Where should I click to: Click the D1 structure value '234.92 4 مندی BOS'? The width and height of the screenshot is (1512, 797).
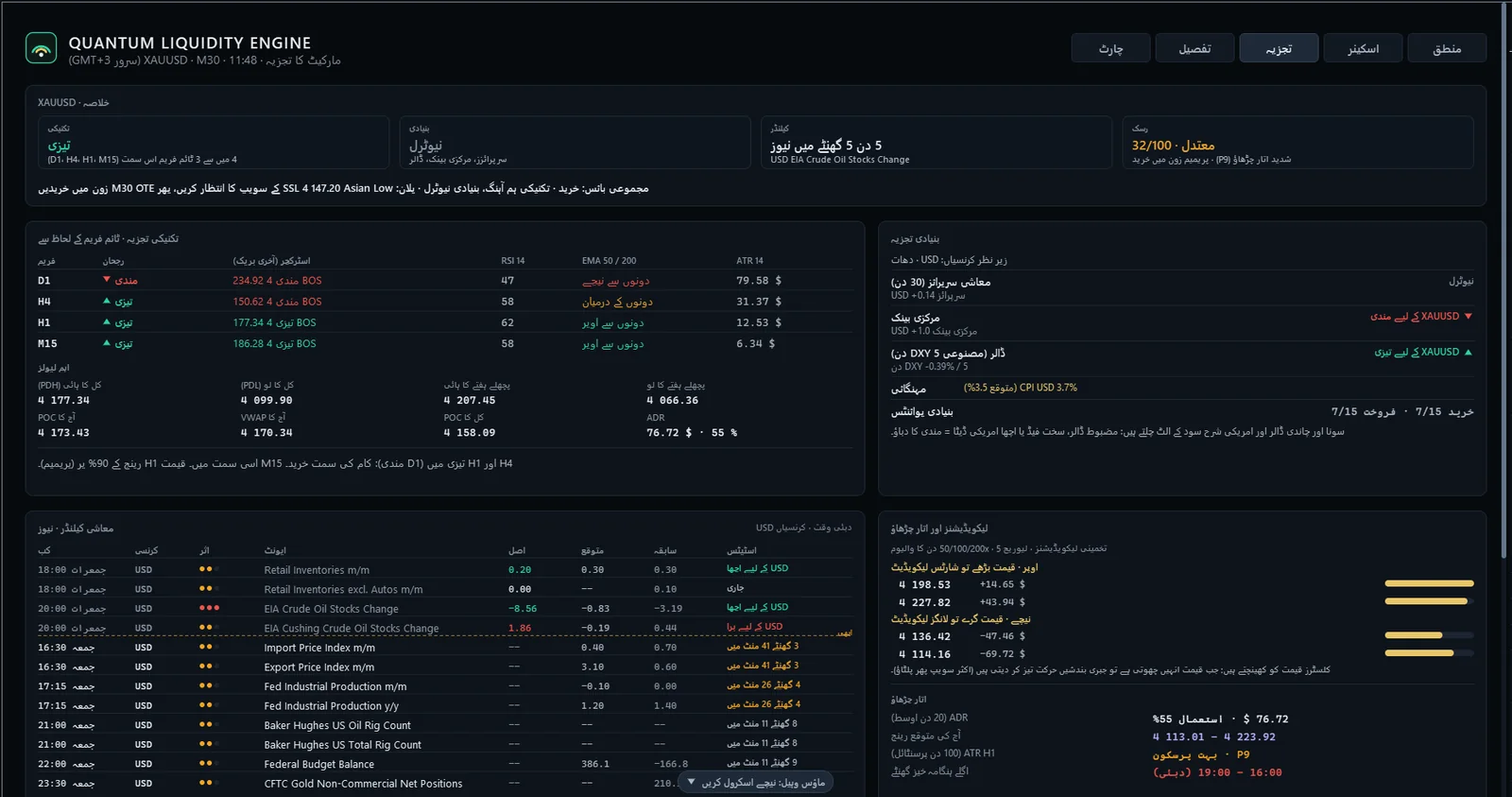coord(277,281)
